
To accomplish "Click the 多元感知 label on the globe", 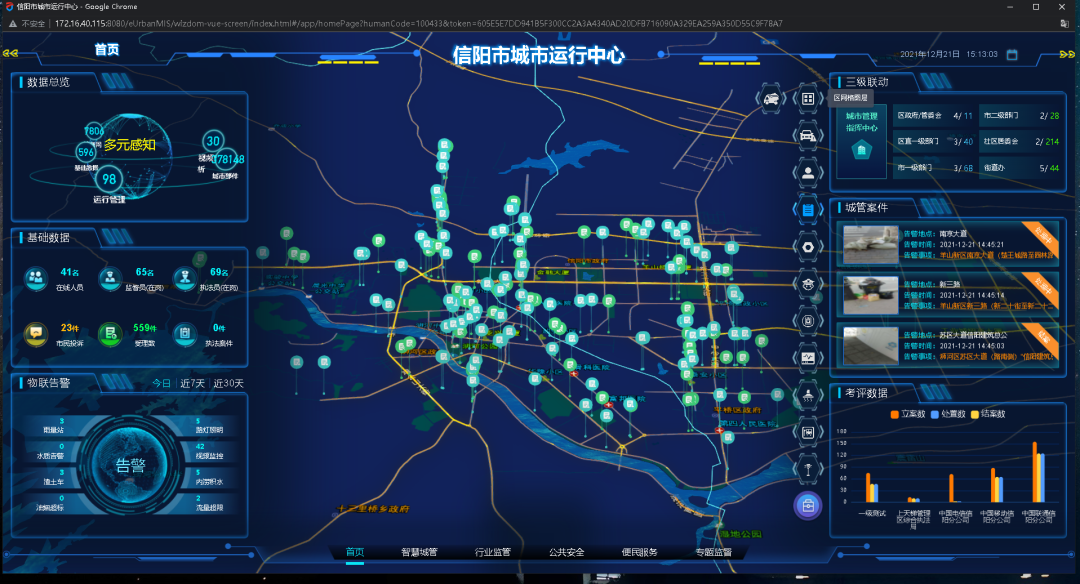I will pyautogui.click(x=130, y=145).
